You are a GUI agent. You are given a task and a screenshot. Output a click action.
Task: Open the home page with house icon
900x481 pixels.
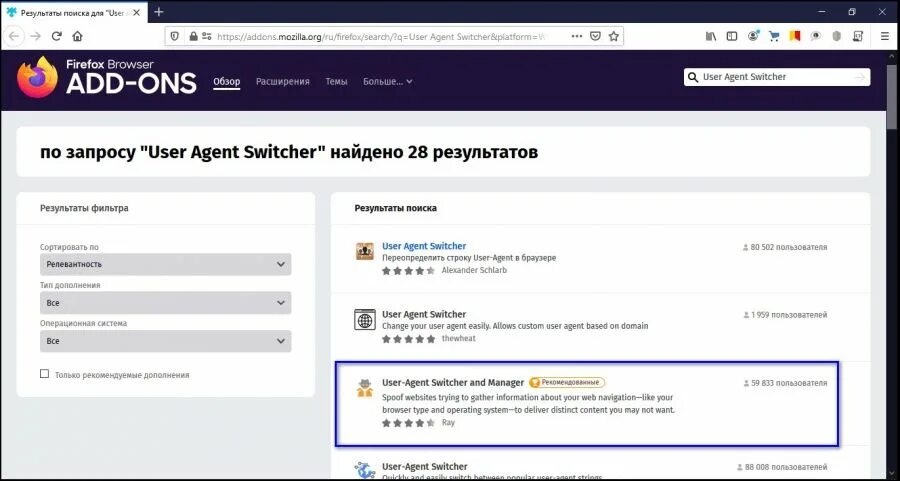[x=77, y=36]
